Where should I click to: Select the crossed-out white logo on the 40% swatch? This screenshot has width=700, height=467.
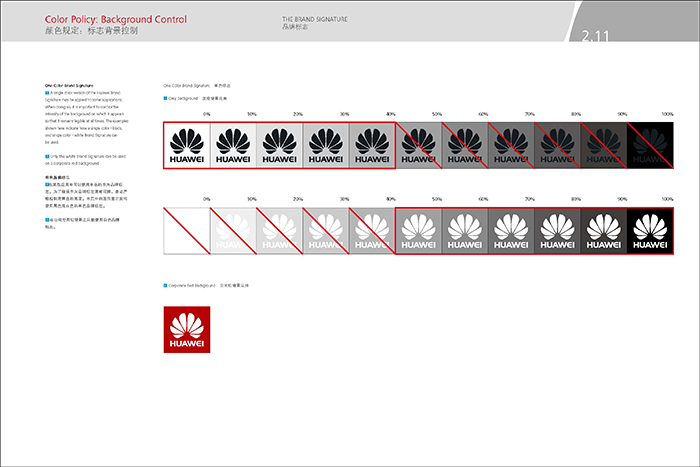[x=372, y=231]
